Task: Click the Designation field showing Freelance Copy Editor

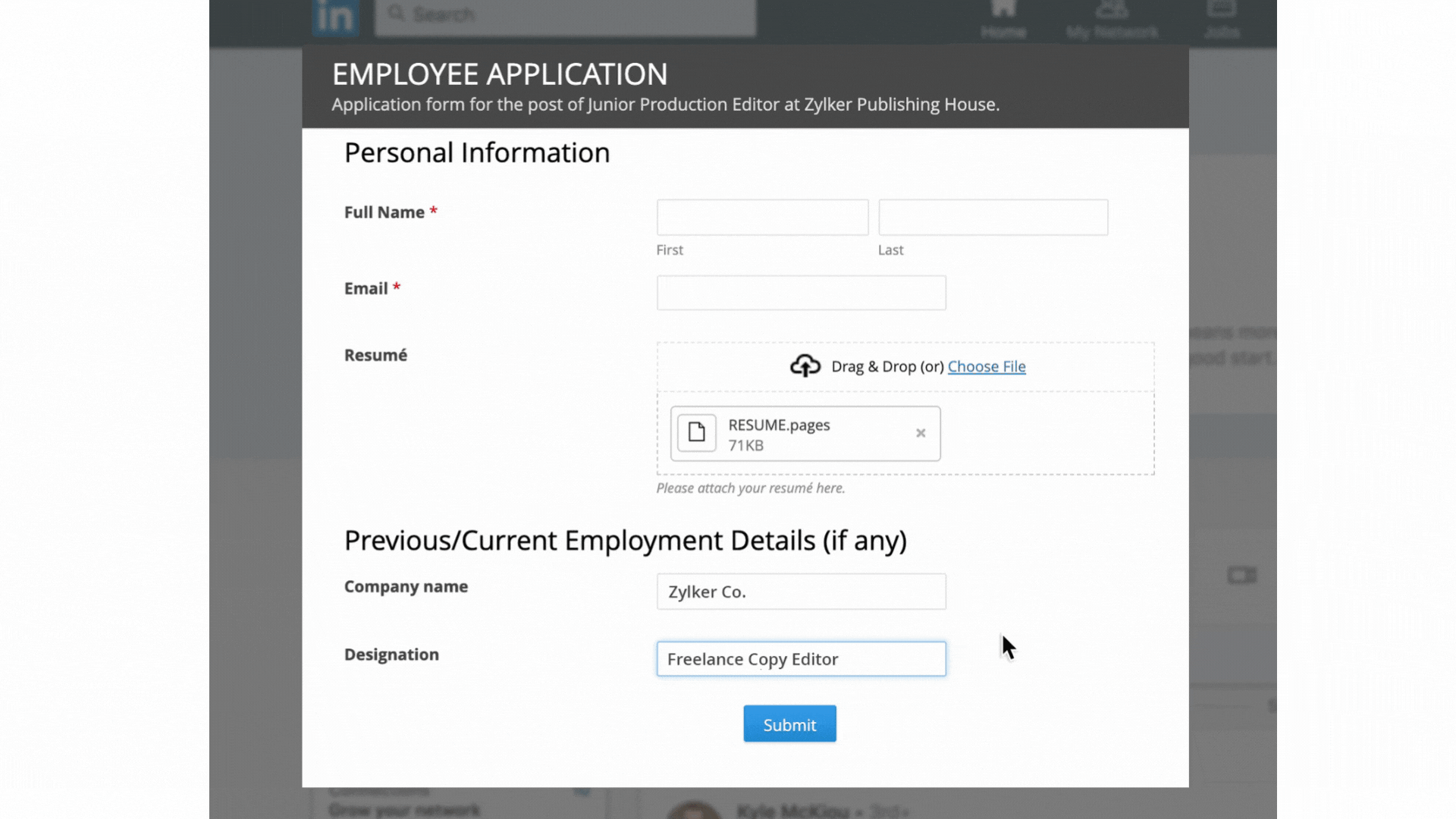Action: pyautogui.click(x=801, y=659)
